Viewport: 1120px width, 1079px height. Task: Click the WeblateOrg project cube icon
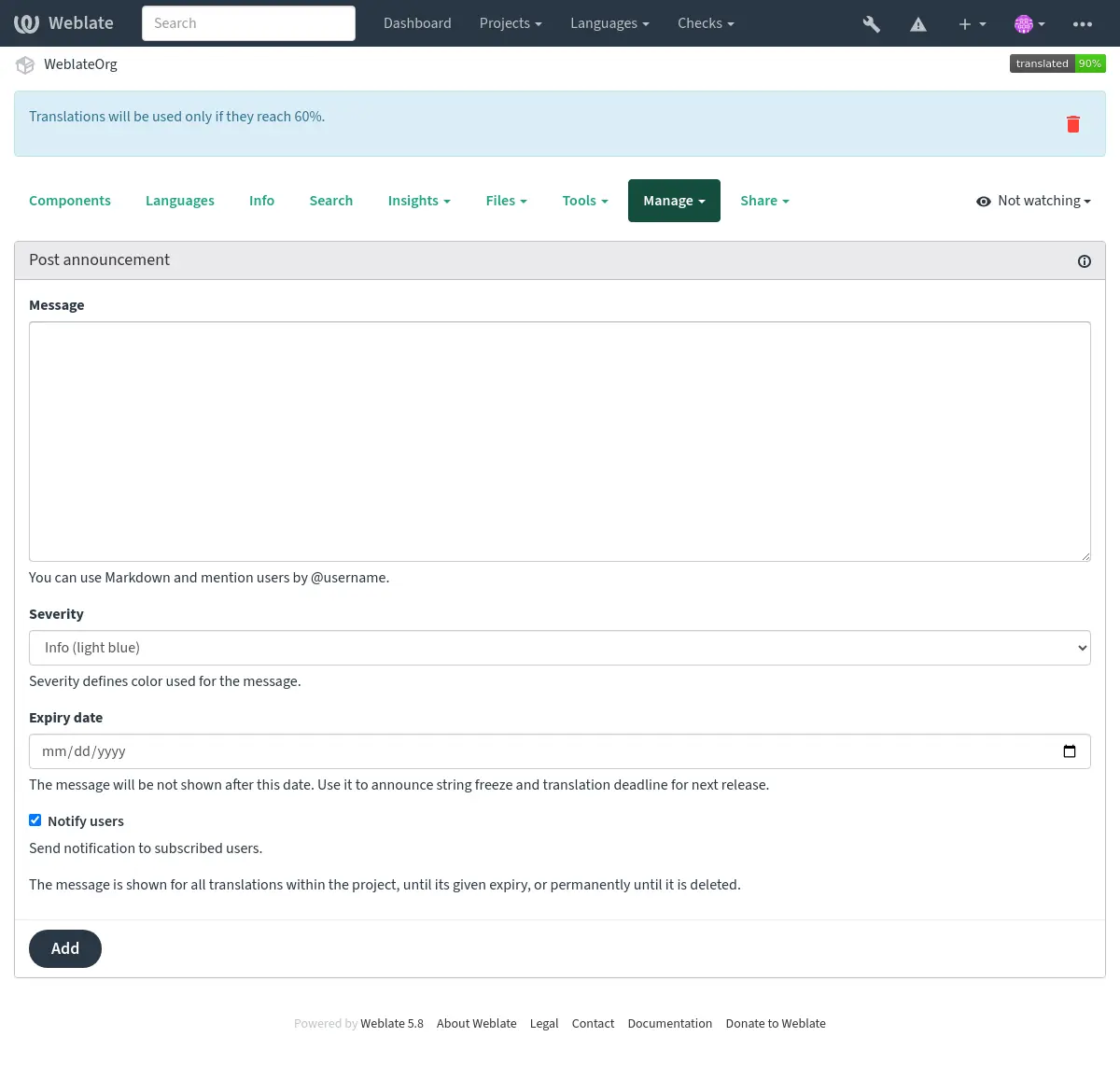coord(25,64)
